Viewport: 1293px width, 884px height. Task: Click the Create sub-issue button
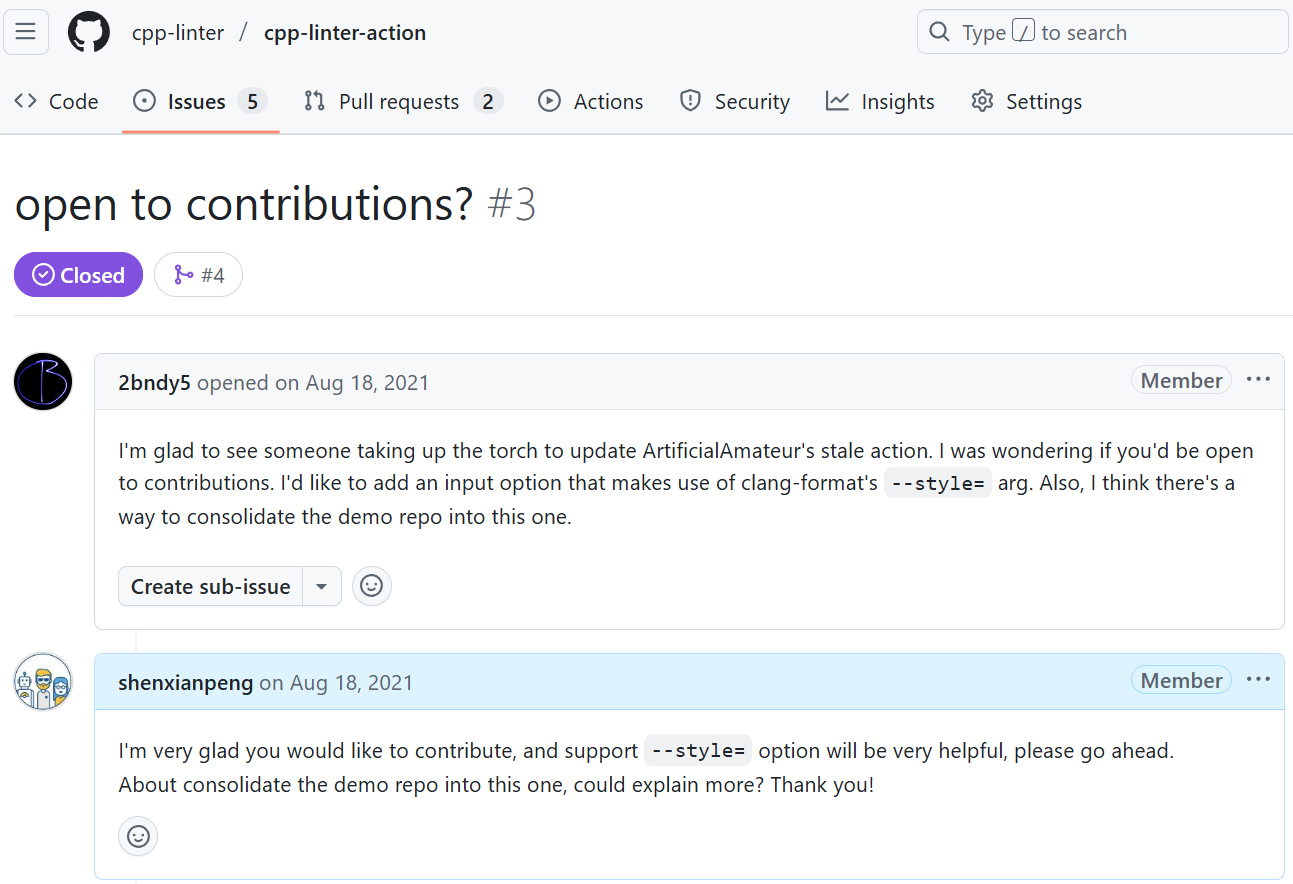211,586
